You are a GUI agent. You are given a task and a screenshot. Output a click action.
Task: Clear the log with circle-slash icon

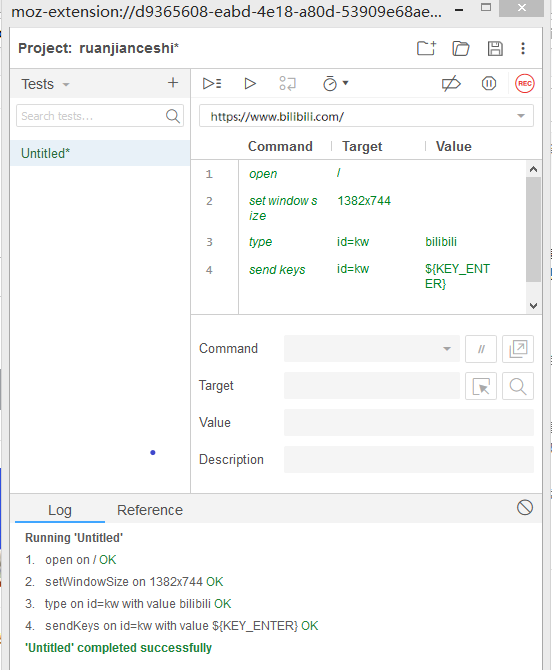pos(525,508)
